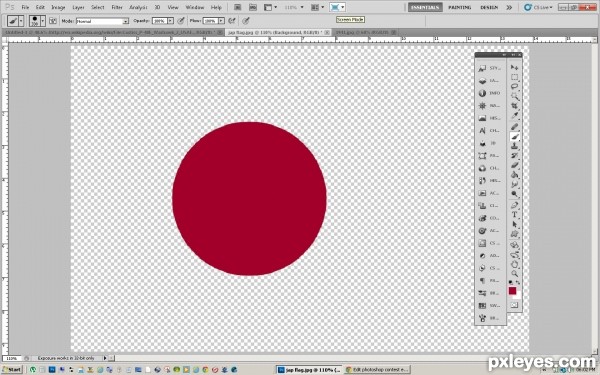Select the Lasso tool

tap(514, 86)
